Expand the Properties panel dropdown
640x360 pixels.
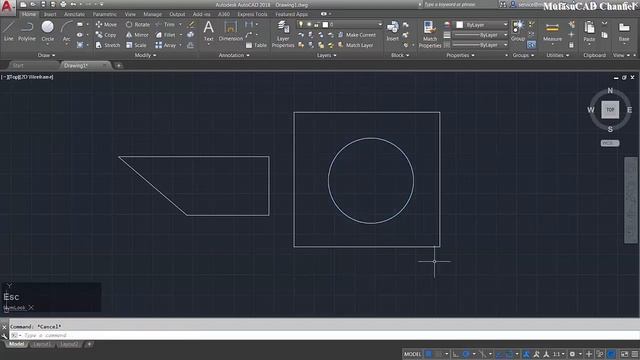point(460,55)
